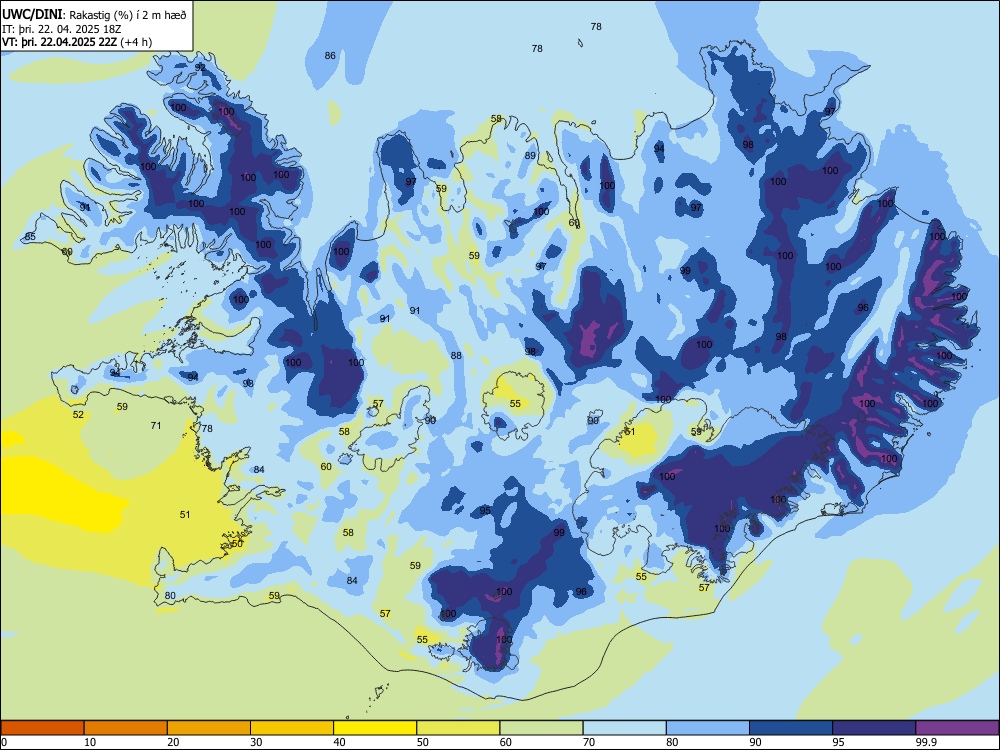The image size is (1000, 750).
Task: Click the humidity value 71 on the map
Action: click(156, 425)
